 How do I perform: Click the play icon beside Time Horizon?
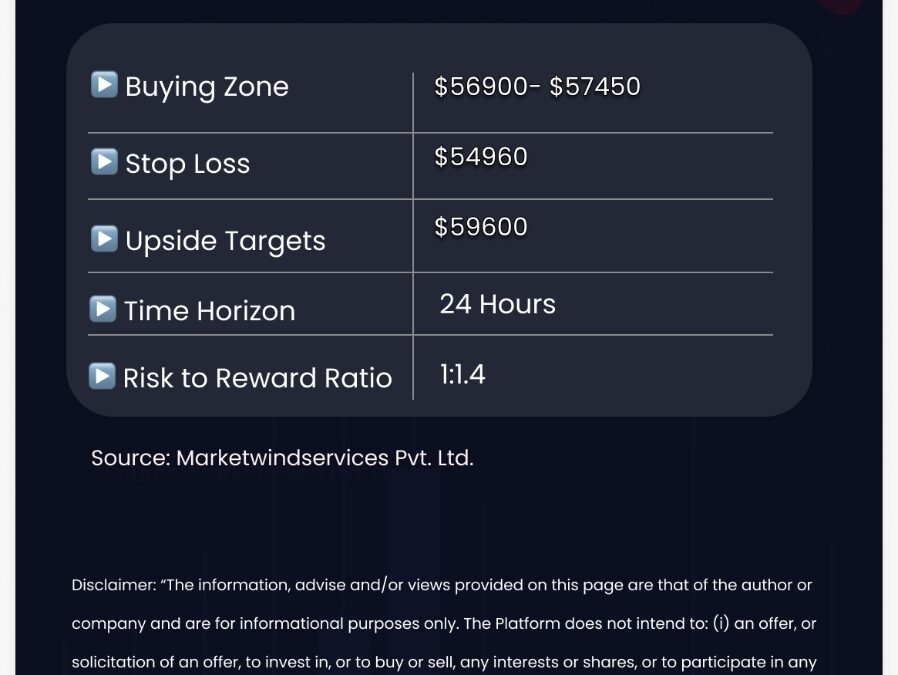tap(103, 309)
